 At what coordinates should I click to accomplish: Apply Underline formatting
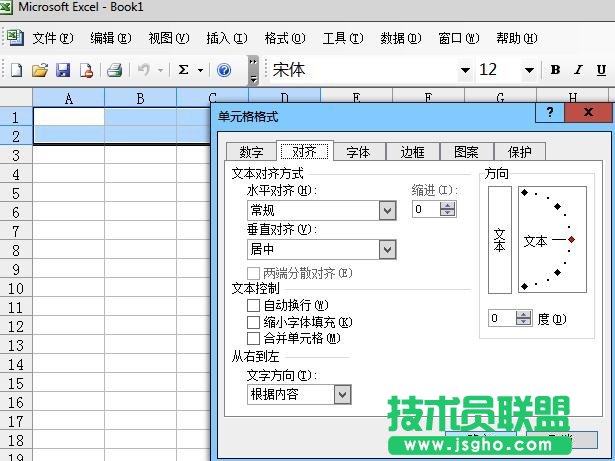point(601,70)
